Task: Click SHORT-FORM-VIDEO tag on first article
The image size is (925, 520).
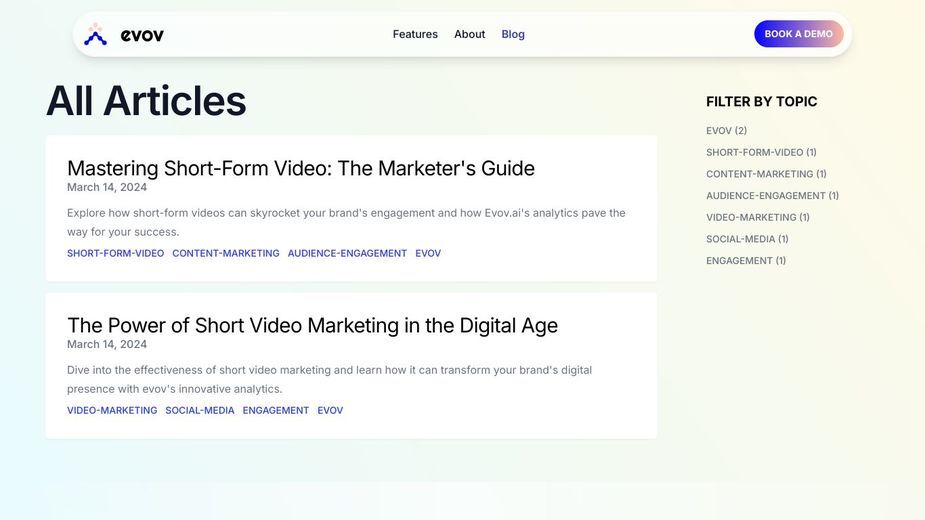Action: coord(116,253)
